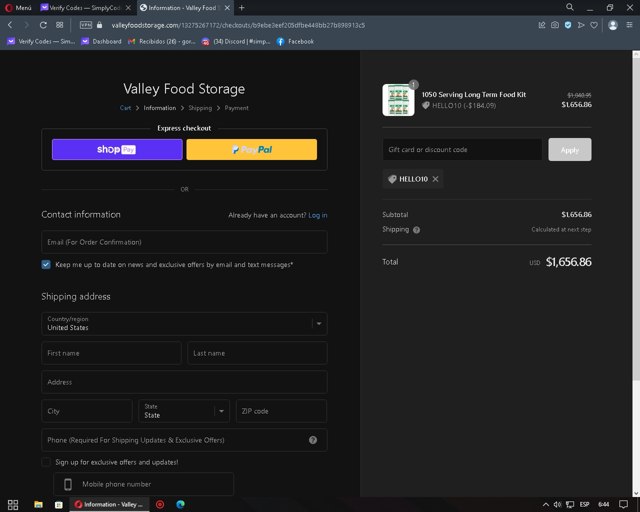Click the Cart breadcrumb link
The width and height of the screenshot is (640, 512).
(125, 108)
